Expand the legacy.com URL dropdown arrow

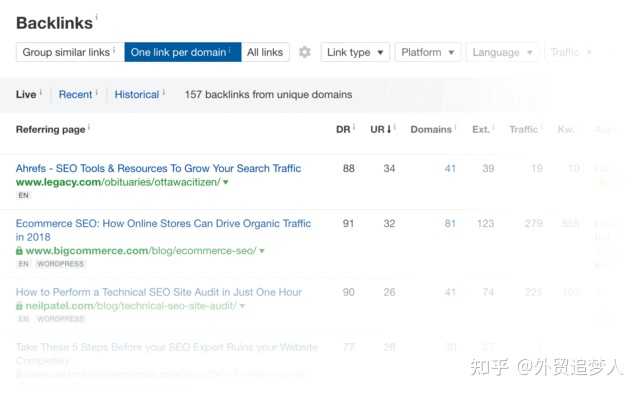click(226, 182)
